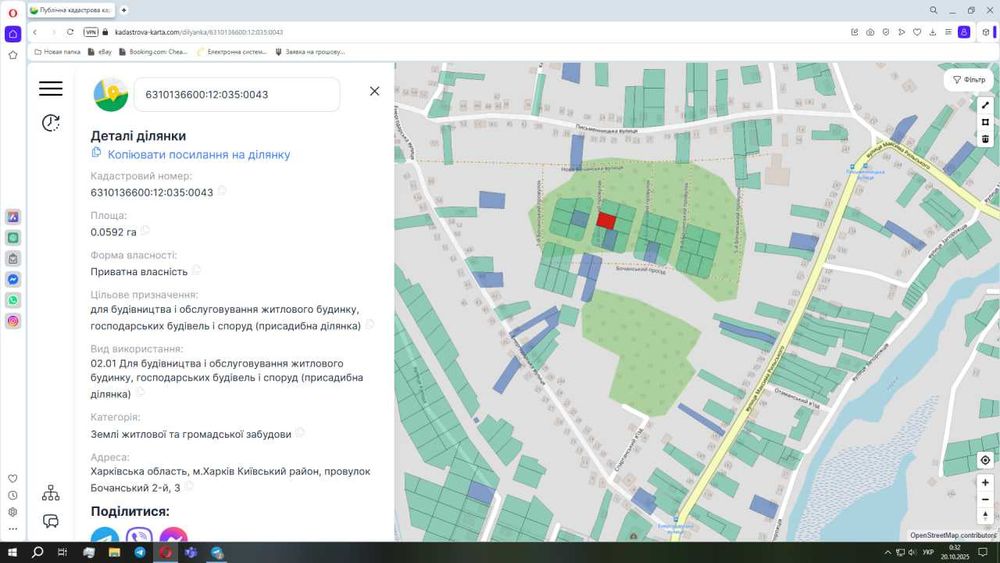Viewport: 1000px width, 563px height.
Task: Copy the area value 0.0592 га
Action: coord(145,231)
